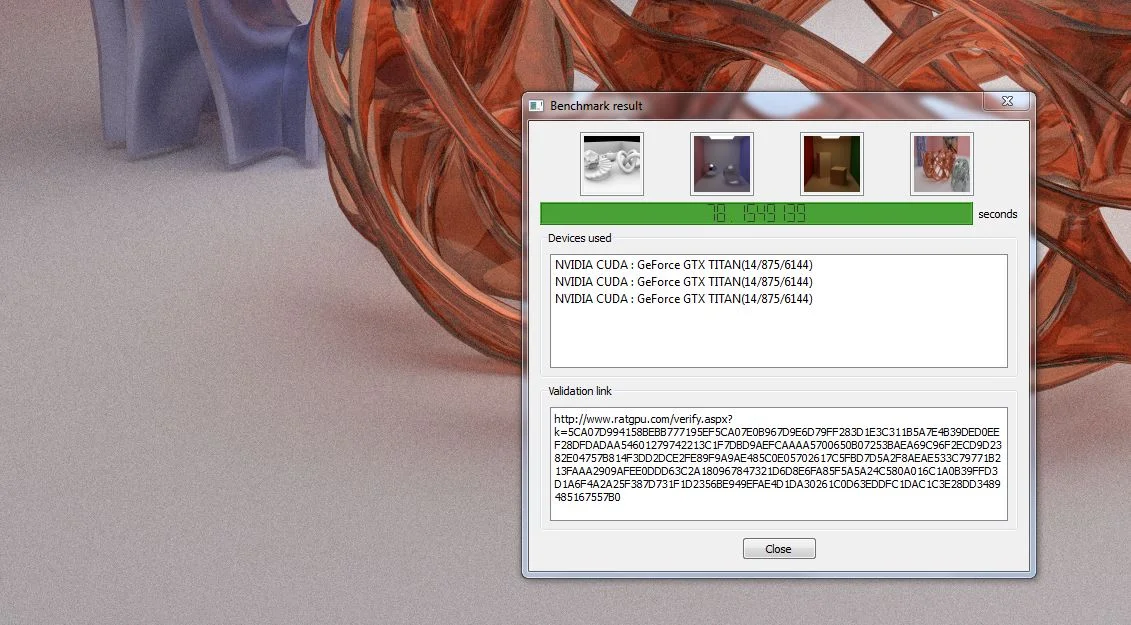The height and width of the screenshot is (625, 1131).
Task: Click the ratgpu.com verify URL text
Action: point(778,458)
